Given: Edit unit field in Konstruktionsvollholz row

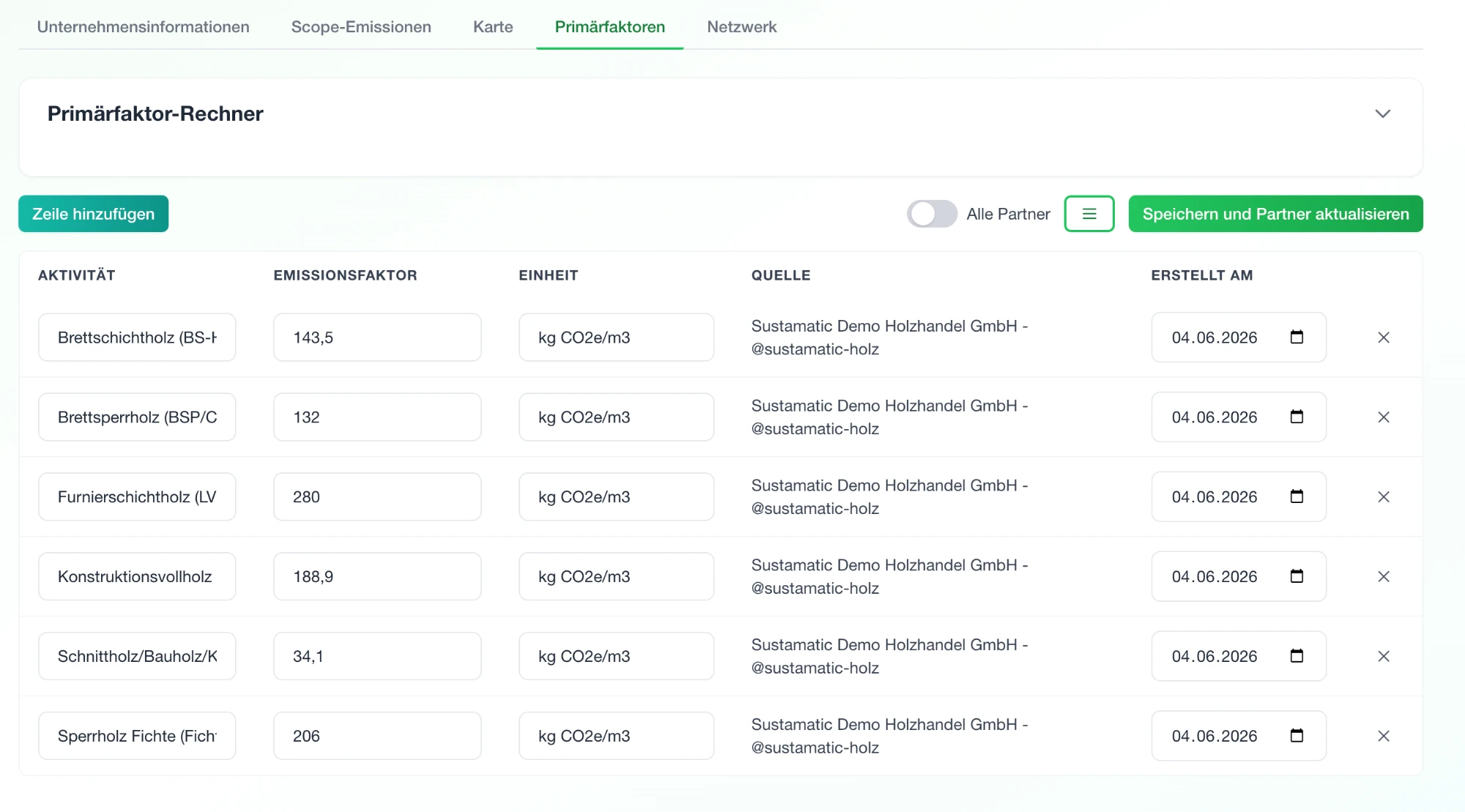Looking at the screenshot, I should click(617, 577).
